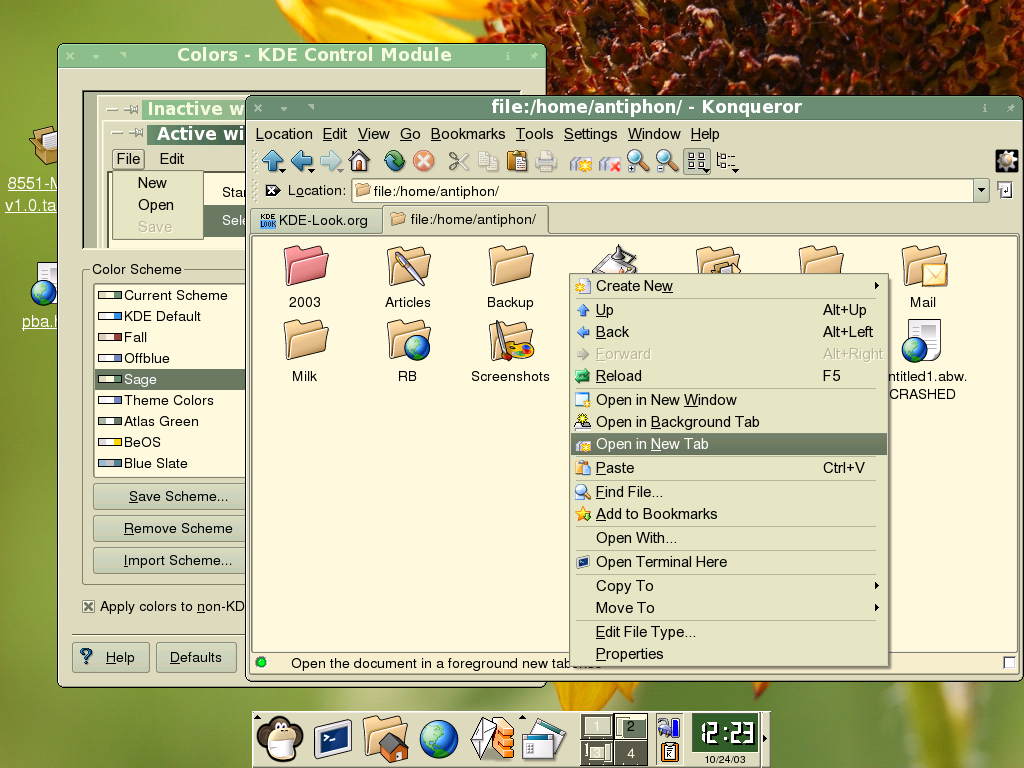Click the New Tab toolbar icon
Screen dimensions: 1024x768
581,161
